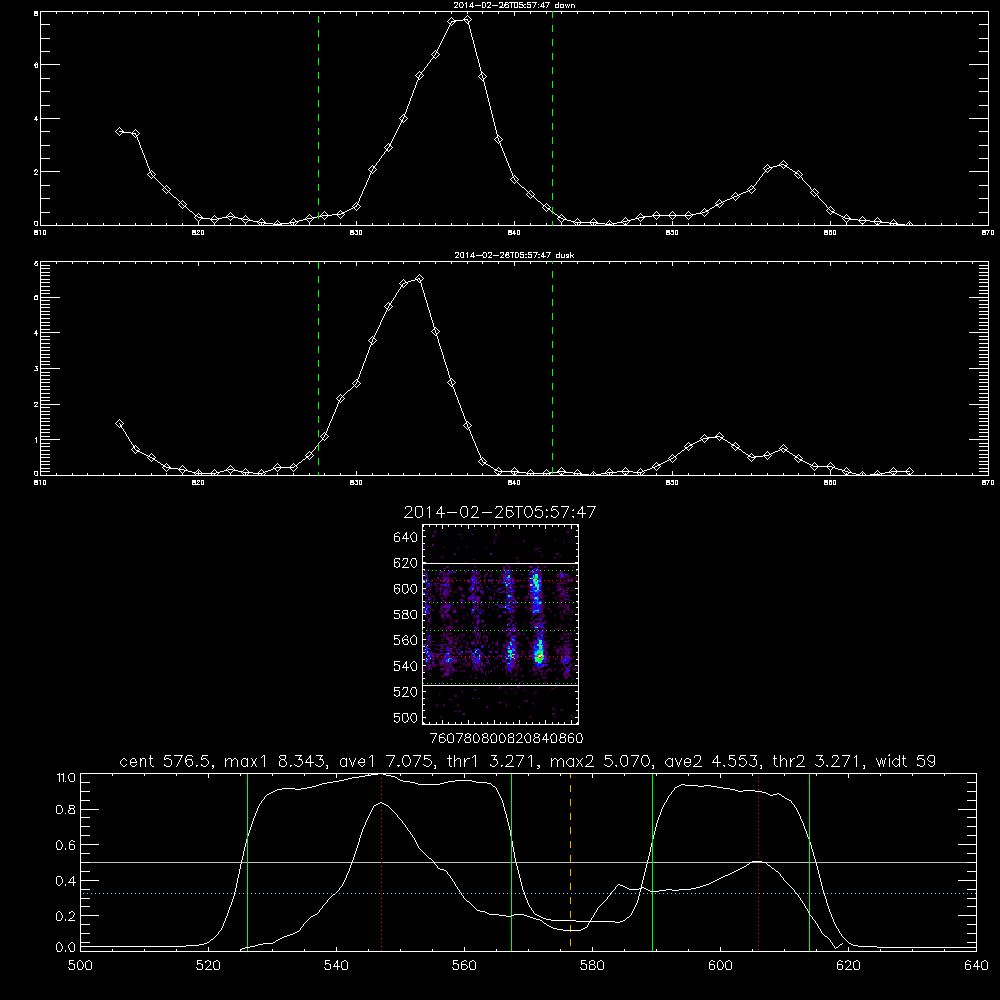Select the orange dashed center line in bottom plot
The image size is (1000, 1000).
[x=570, y=861]
